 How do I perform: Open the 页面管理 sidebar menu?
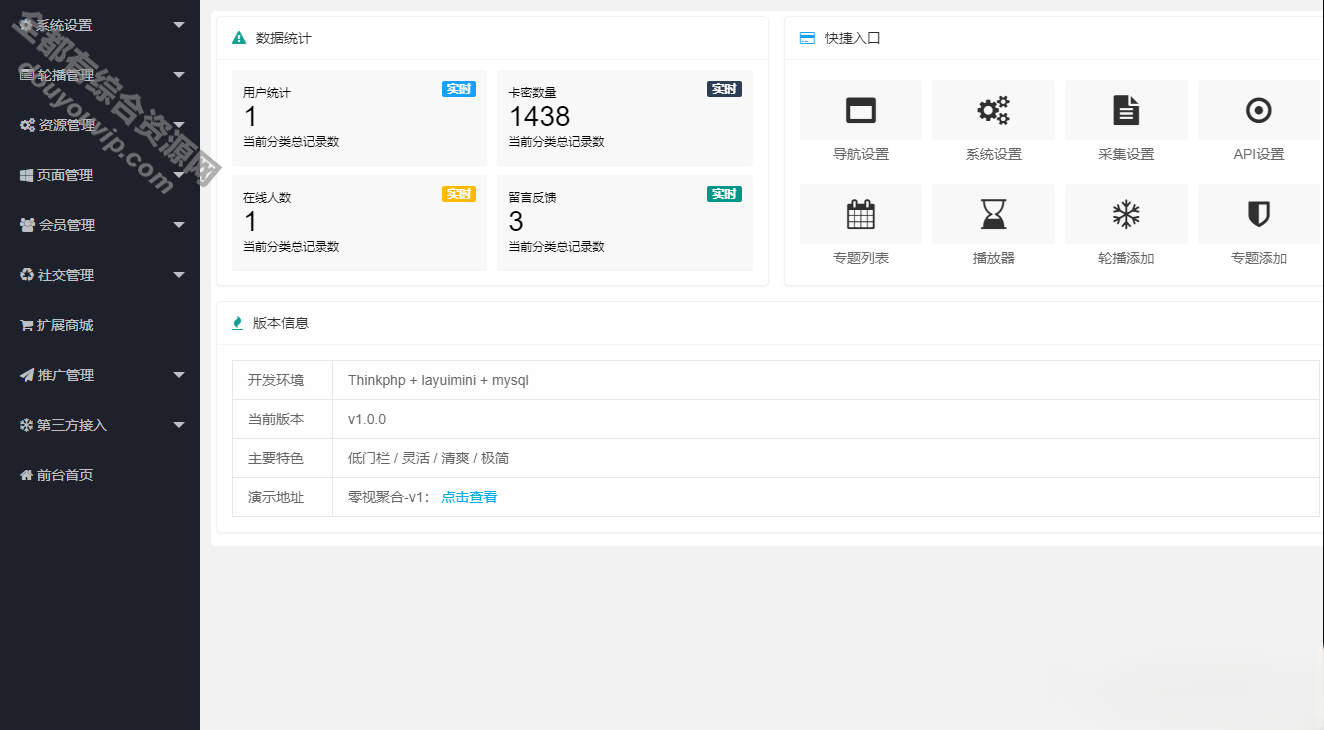point(100,175)
